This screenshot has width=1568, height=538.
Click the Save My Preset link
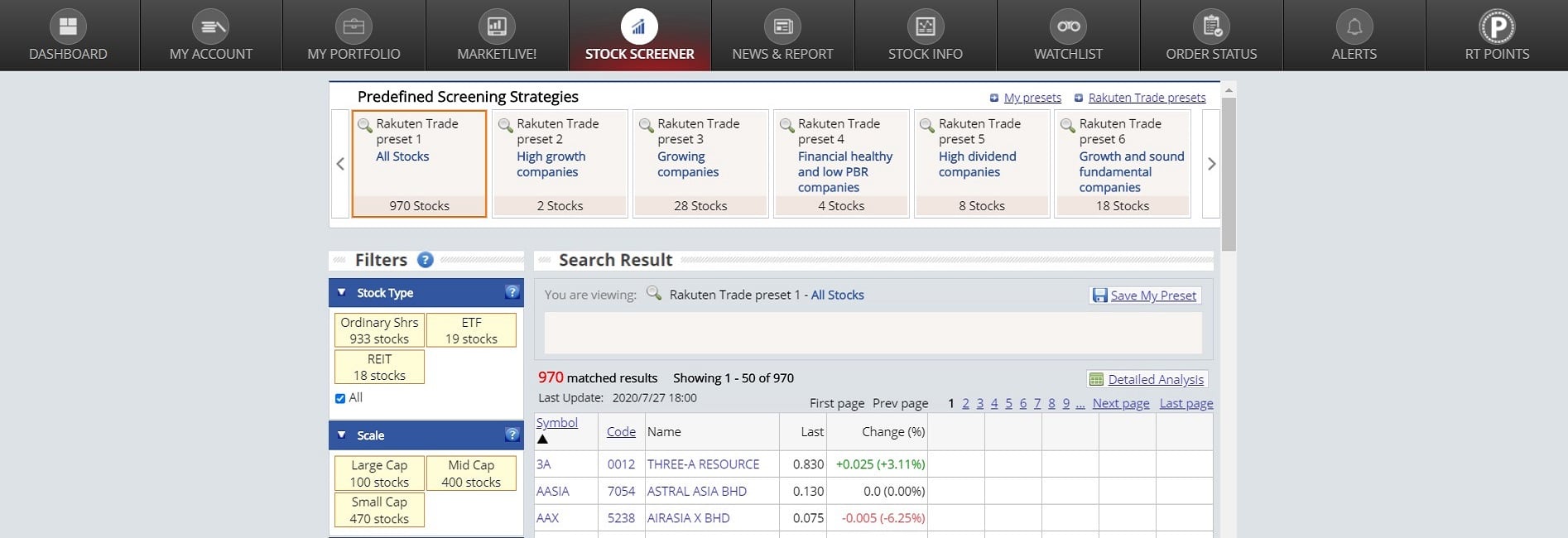coord(1153,295)
